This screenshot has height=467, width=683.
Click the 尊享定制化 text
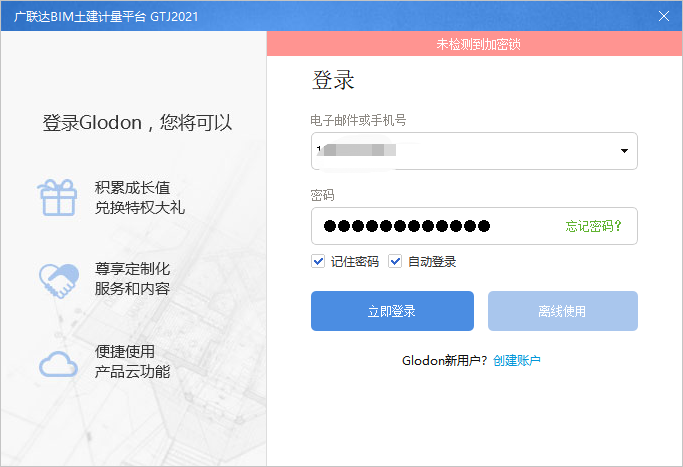tap(132, 269)
